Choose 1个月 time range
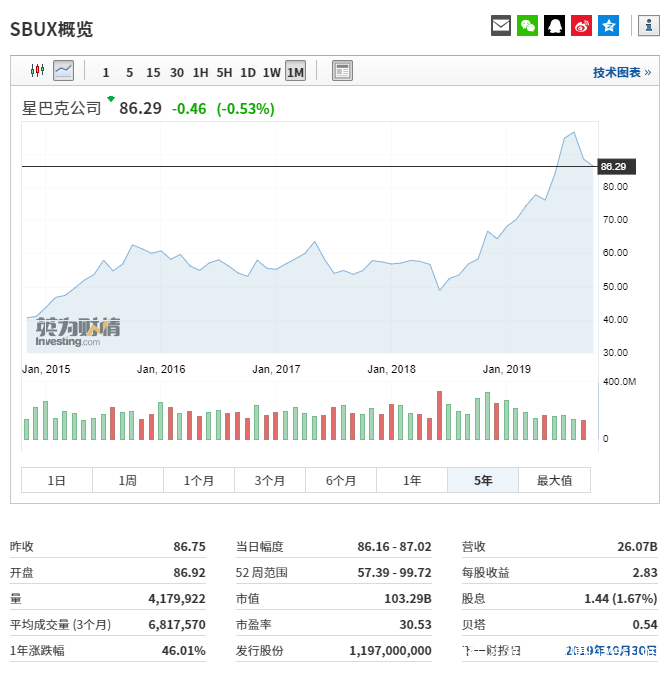 point(199,480)
